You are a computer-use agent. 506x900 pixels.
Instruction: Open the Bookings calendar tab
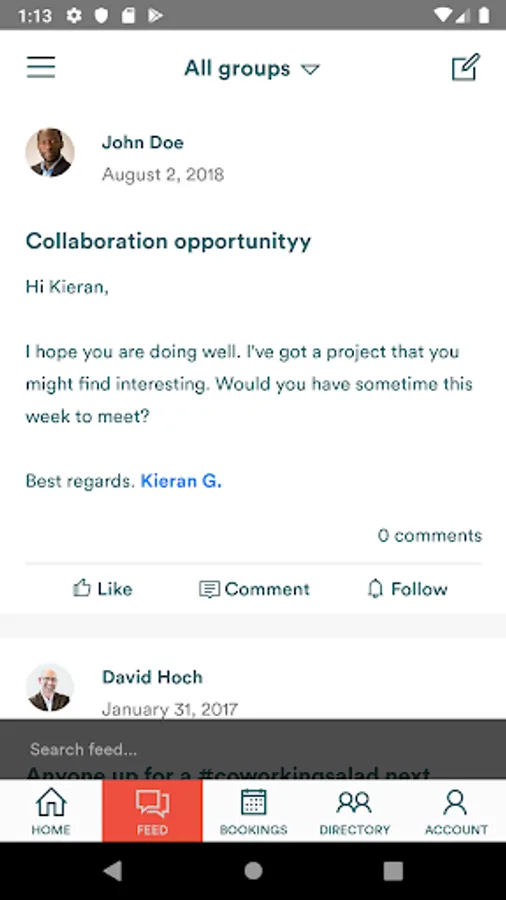click(253, 810)
